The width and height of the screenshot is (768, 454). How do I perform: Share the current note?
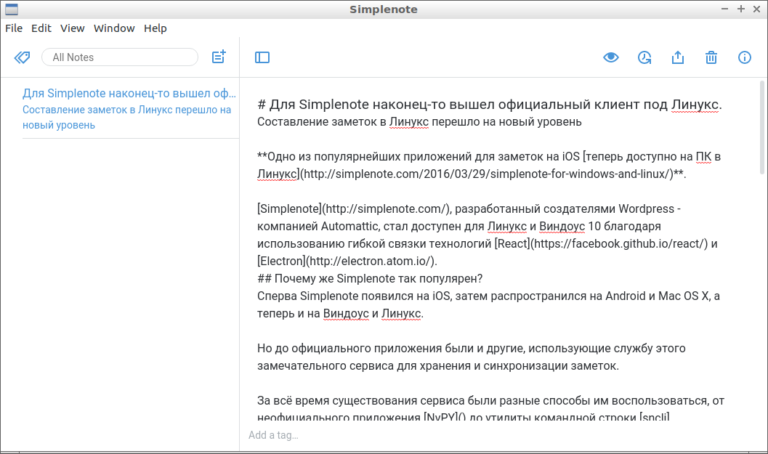pyautogui.click(x=677, y=57)
